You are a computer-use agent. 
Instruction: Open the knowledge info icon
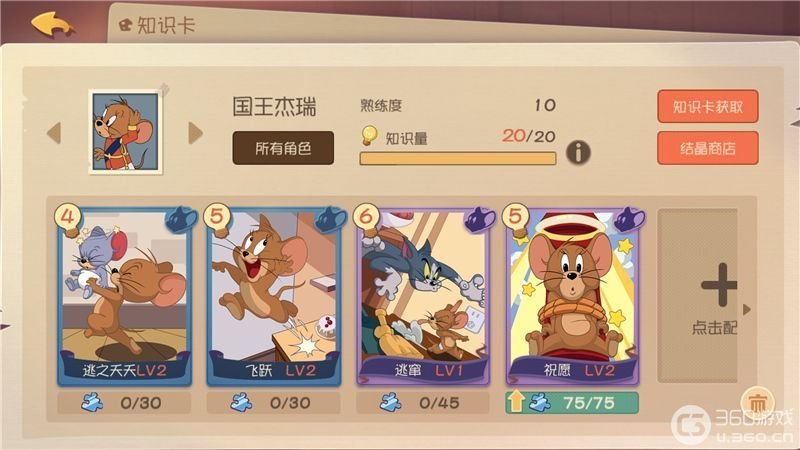click(x=578, y=152)
